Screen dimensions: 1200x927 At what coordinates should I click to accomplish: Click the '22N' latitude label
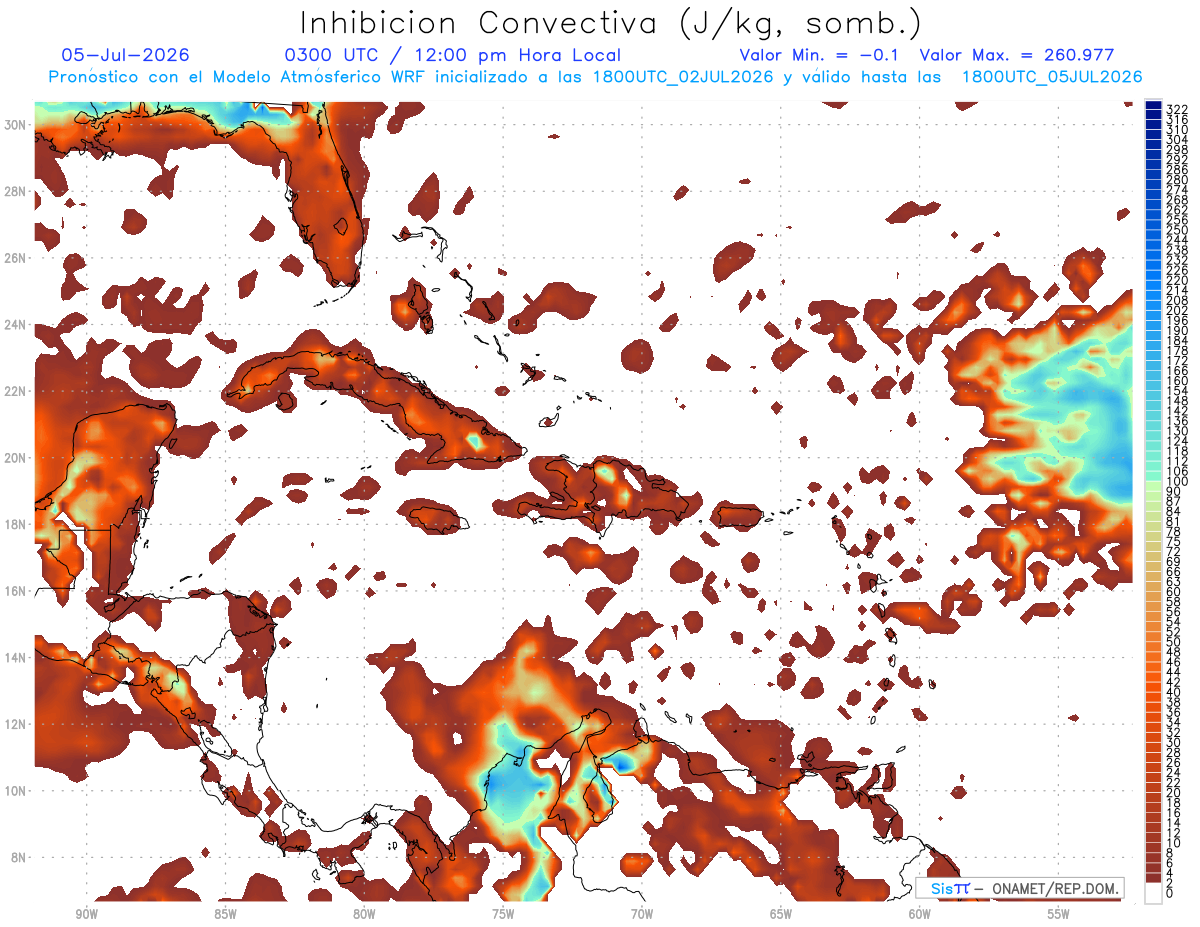tap(15, 391)
